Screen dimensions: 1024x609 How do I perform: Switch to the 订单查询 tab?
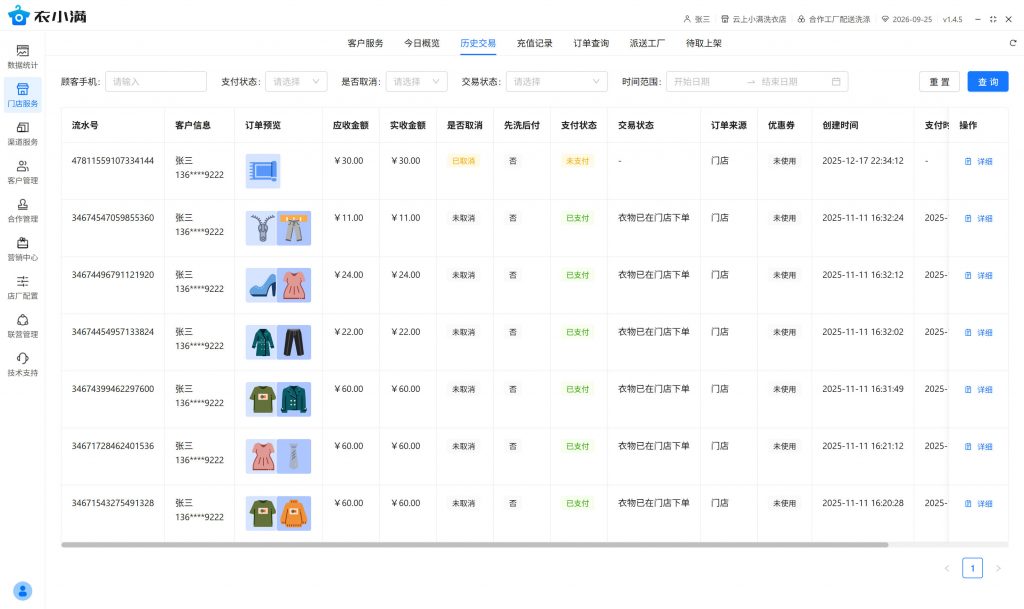click(591, 43)
